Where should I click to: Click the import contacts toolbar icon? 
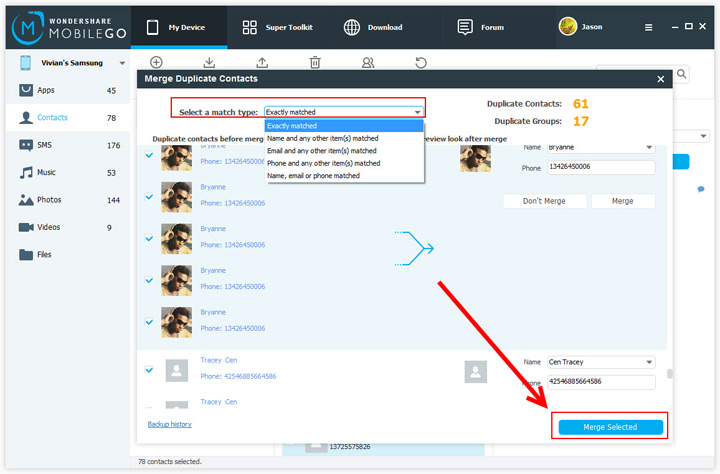click(209, 62)
